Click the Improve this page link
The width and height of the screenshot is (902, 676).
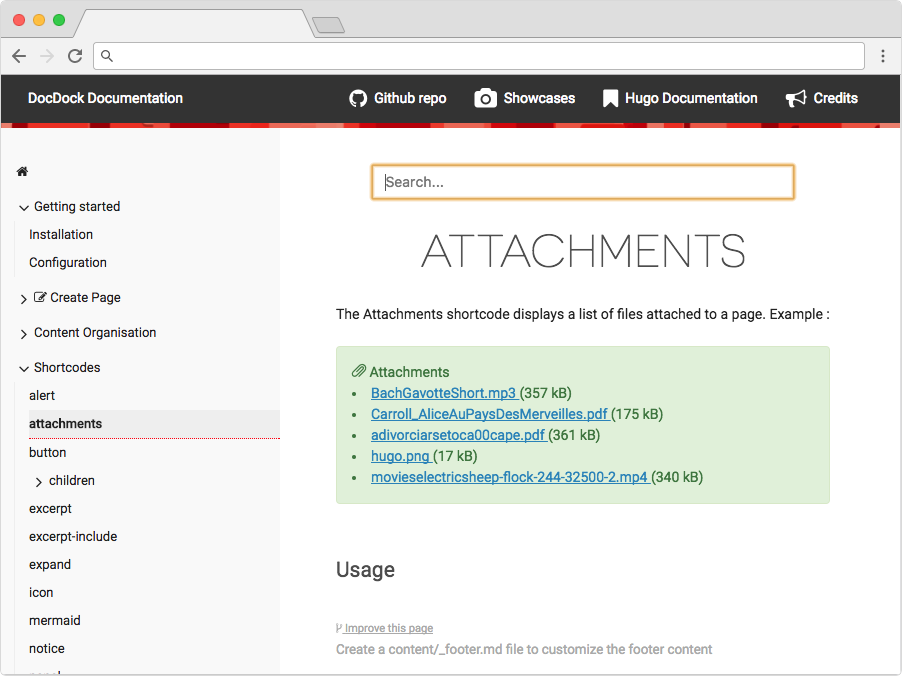coord(388,628)
